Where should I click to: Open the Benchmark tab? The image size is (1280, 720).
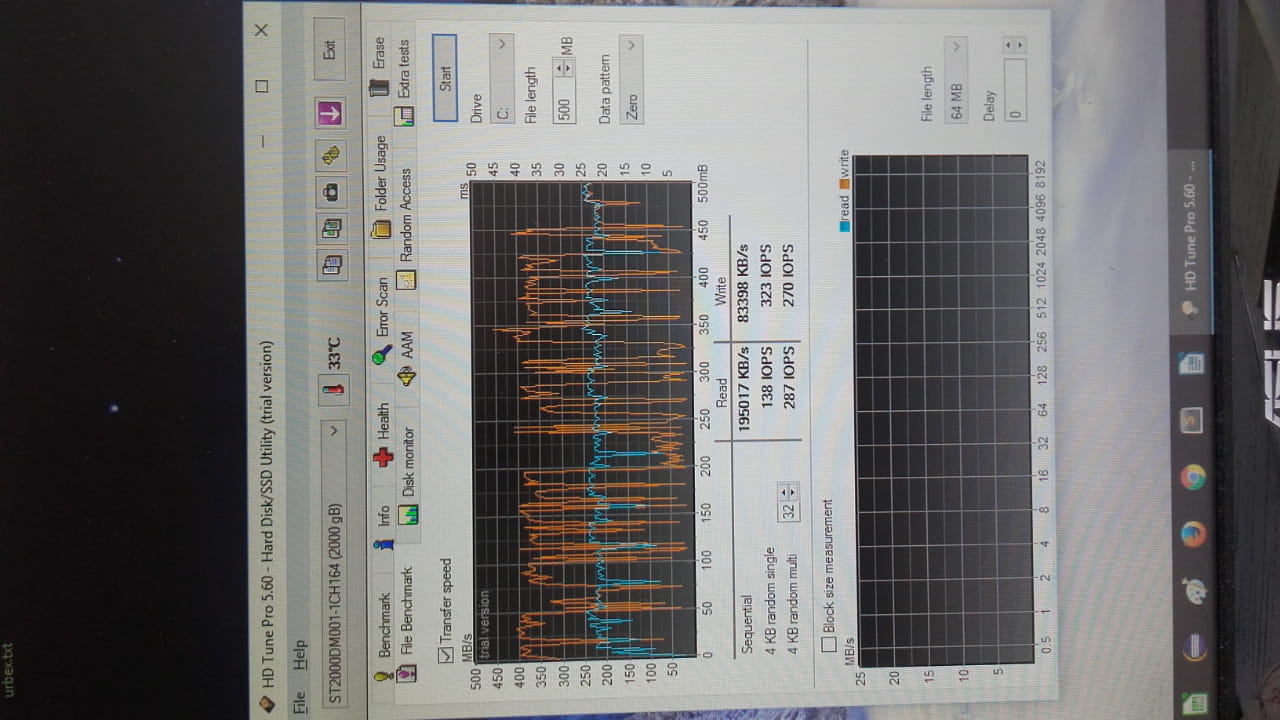[x=383, y=637]
